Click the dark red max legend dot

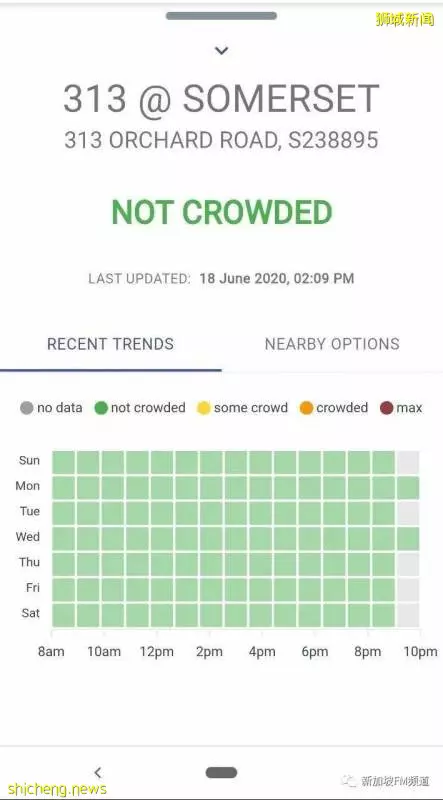pyautogui.click(x=387, y=408)
